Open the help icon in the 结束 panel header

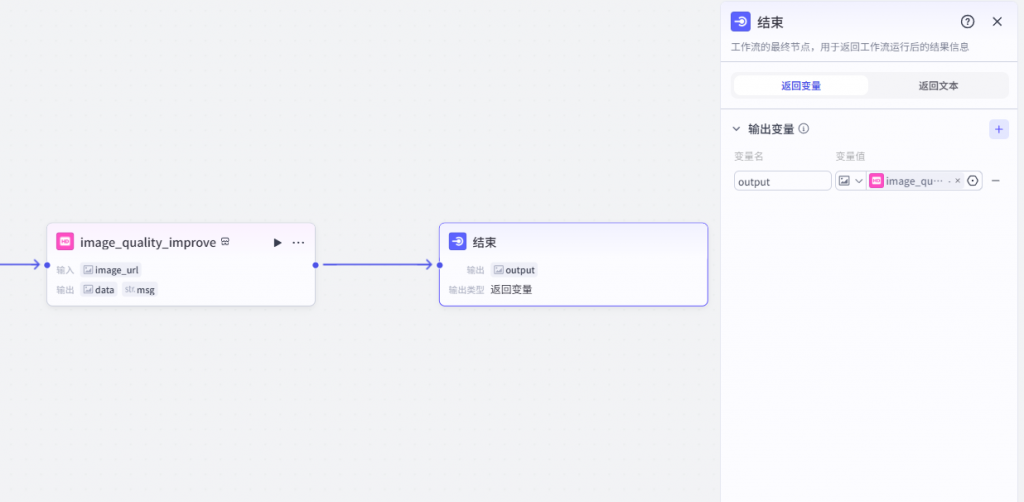[968, 22]
